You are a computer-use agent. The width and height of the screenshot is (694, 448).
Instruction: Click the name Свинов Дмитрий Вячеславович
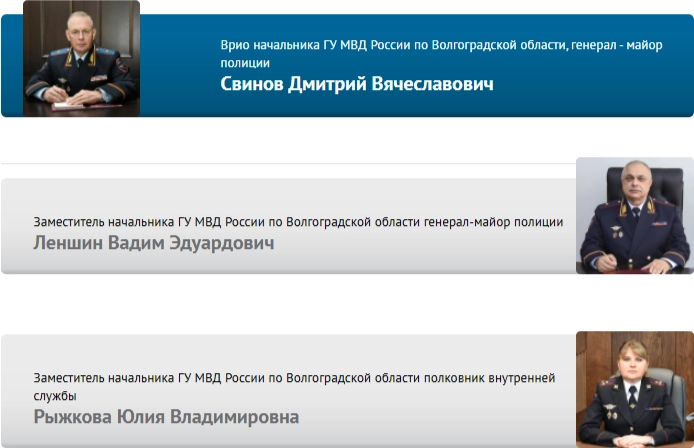pos(357,84)
